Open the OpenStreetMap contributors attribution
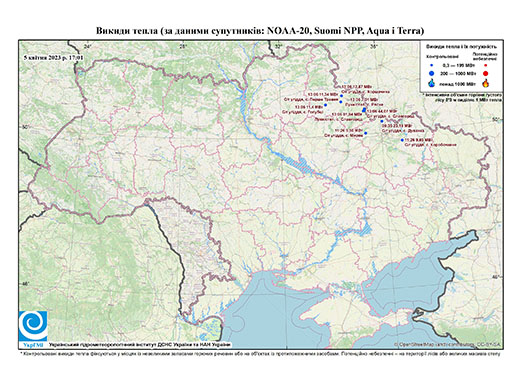The height and width of the screenshot is (368, 520). pyautogui.click(x=447, y=345)
